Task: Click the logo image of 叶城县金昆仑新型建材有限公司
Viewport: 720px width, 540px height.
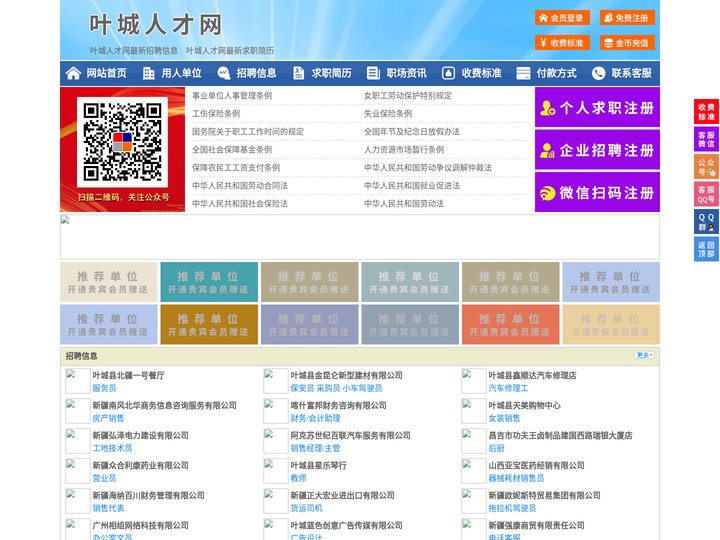Action: [276, 381]
